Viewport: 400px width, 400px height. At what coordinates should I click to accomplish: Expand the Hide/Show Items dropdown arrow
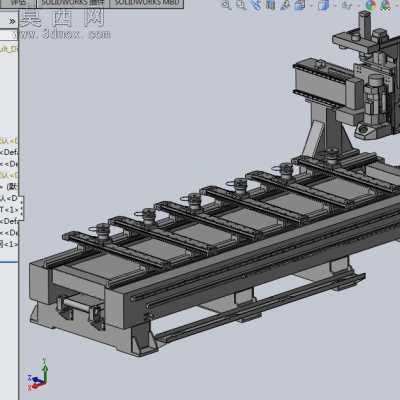coord(358,5)
